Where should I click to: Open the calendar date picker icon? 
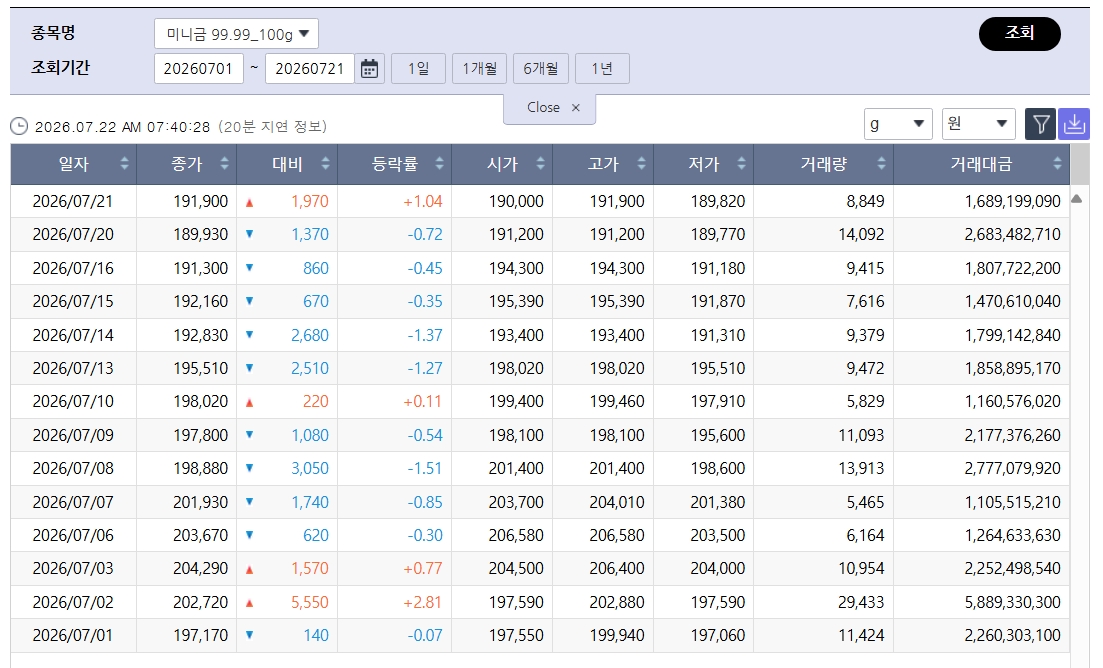[369, 68]
